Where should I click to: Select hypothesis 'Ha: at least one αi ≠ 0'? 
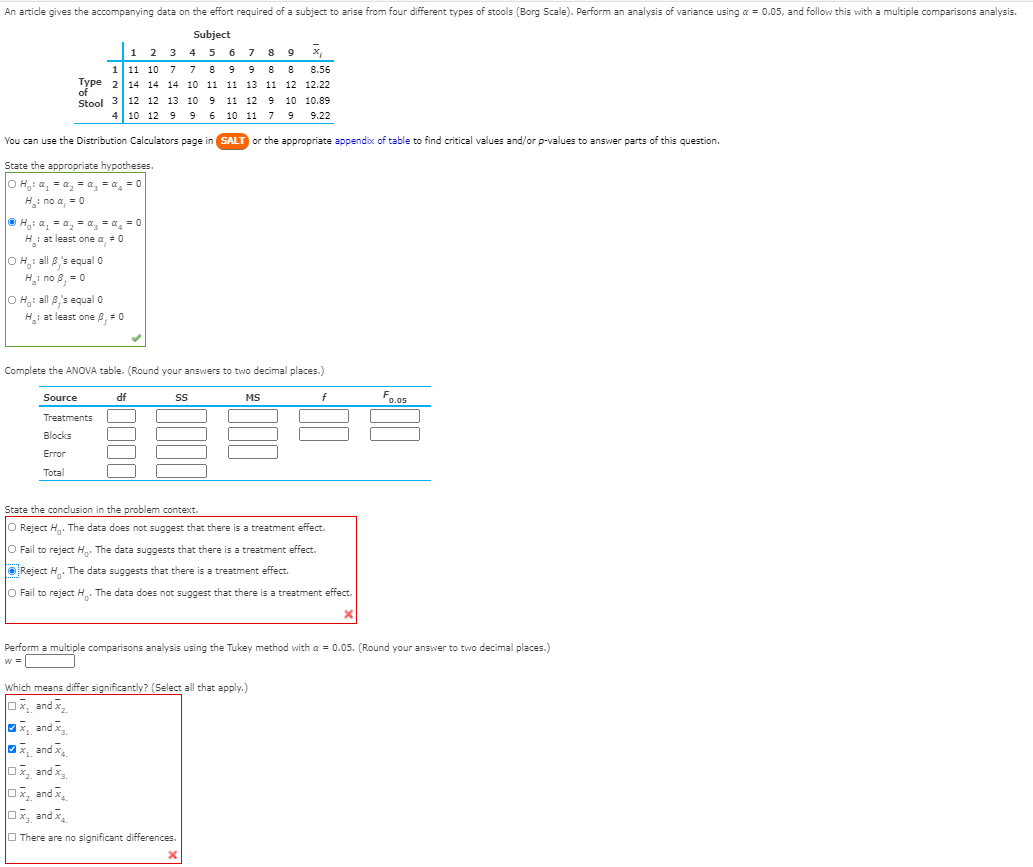point(12,222)
